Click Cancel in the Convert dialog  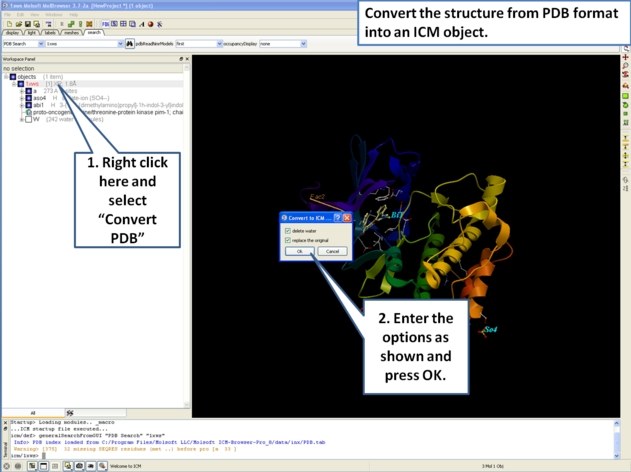332,251
